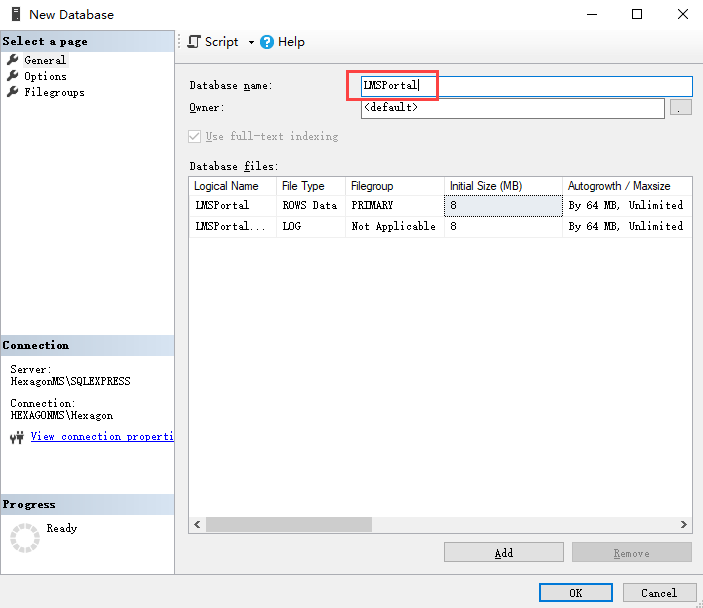Image resolution: width=703 pixels, height=608 pixels.
Task: Open the Help icon in toolbar
Action: click(x=267, y=42)
